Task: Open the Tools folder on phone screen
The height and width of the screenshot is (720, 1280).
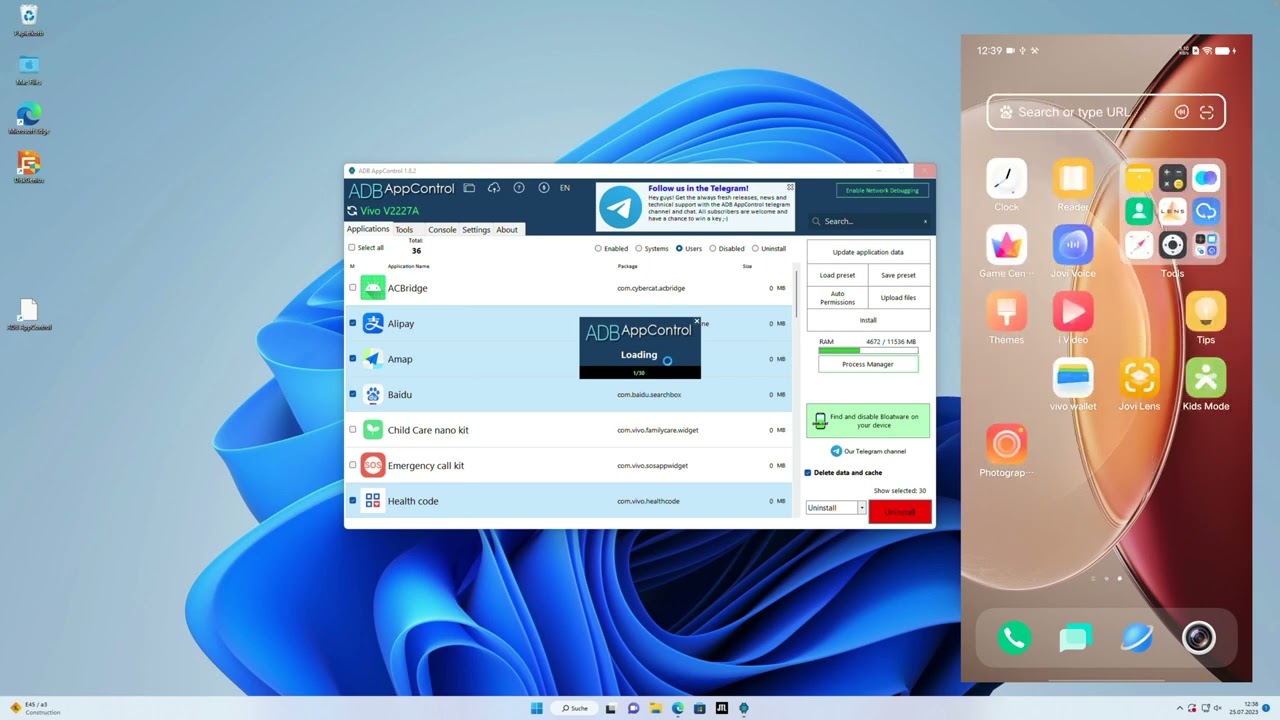Action: coord(1172,212)
